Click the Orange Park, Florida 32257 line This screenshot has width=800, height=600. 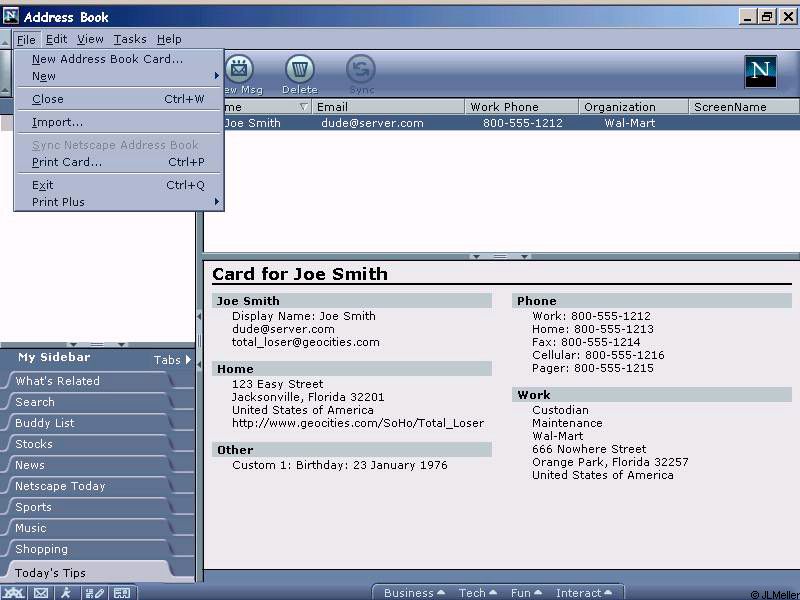[610, 462]
